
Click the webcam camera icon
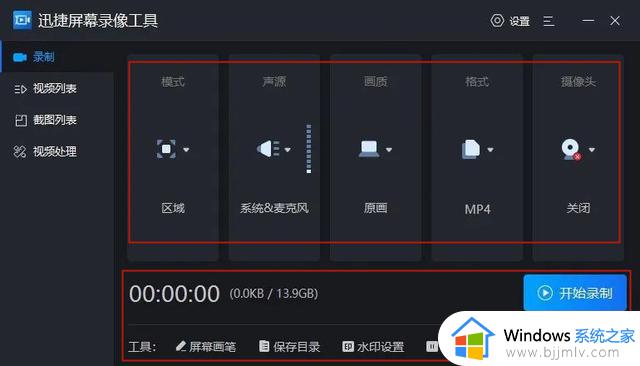[571, 150]
